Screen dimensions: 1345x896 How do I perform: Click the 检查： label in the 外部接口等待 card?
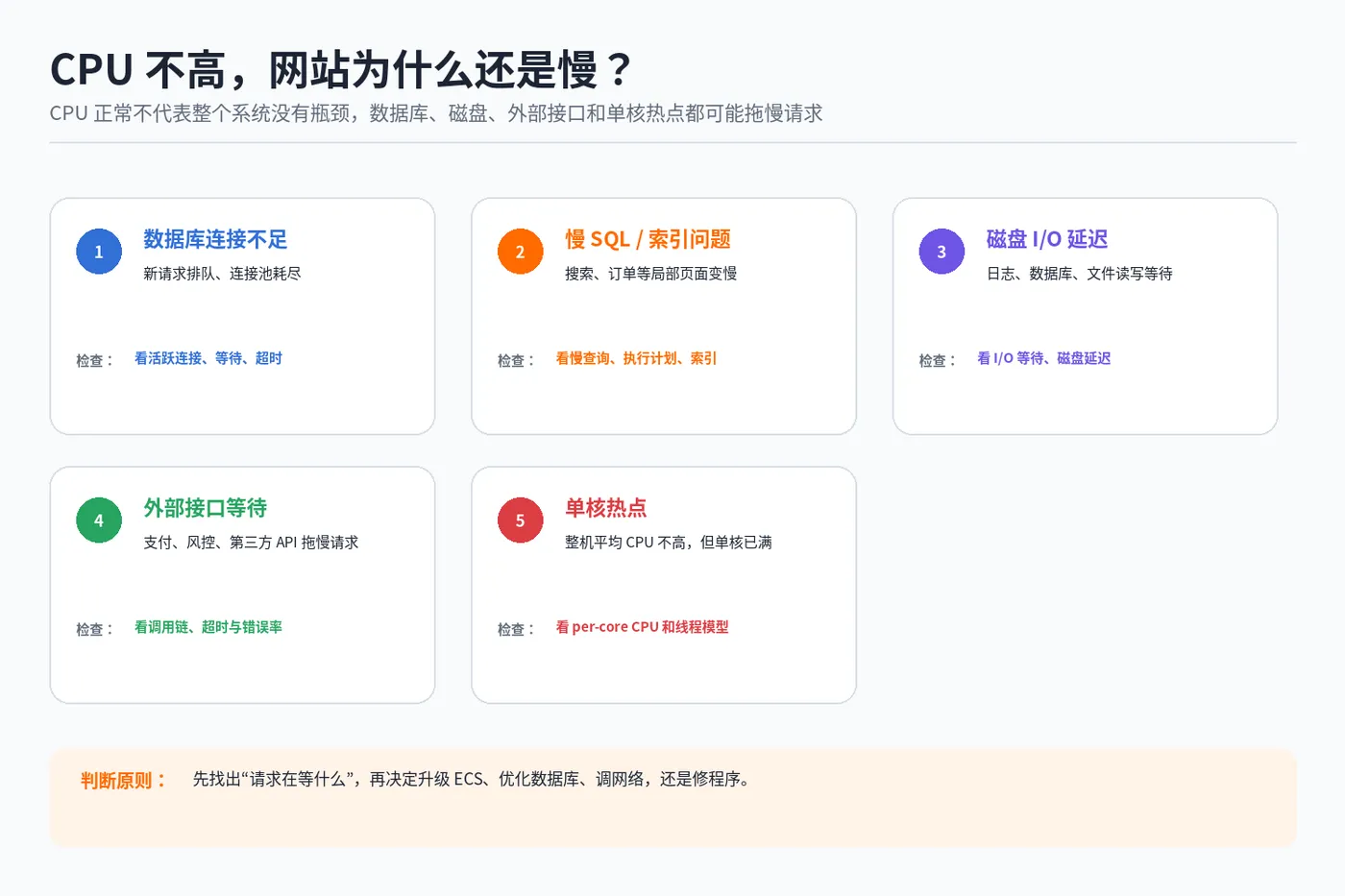96,629
